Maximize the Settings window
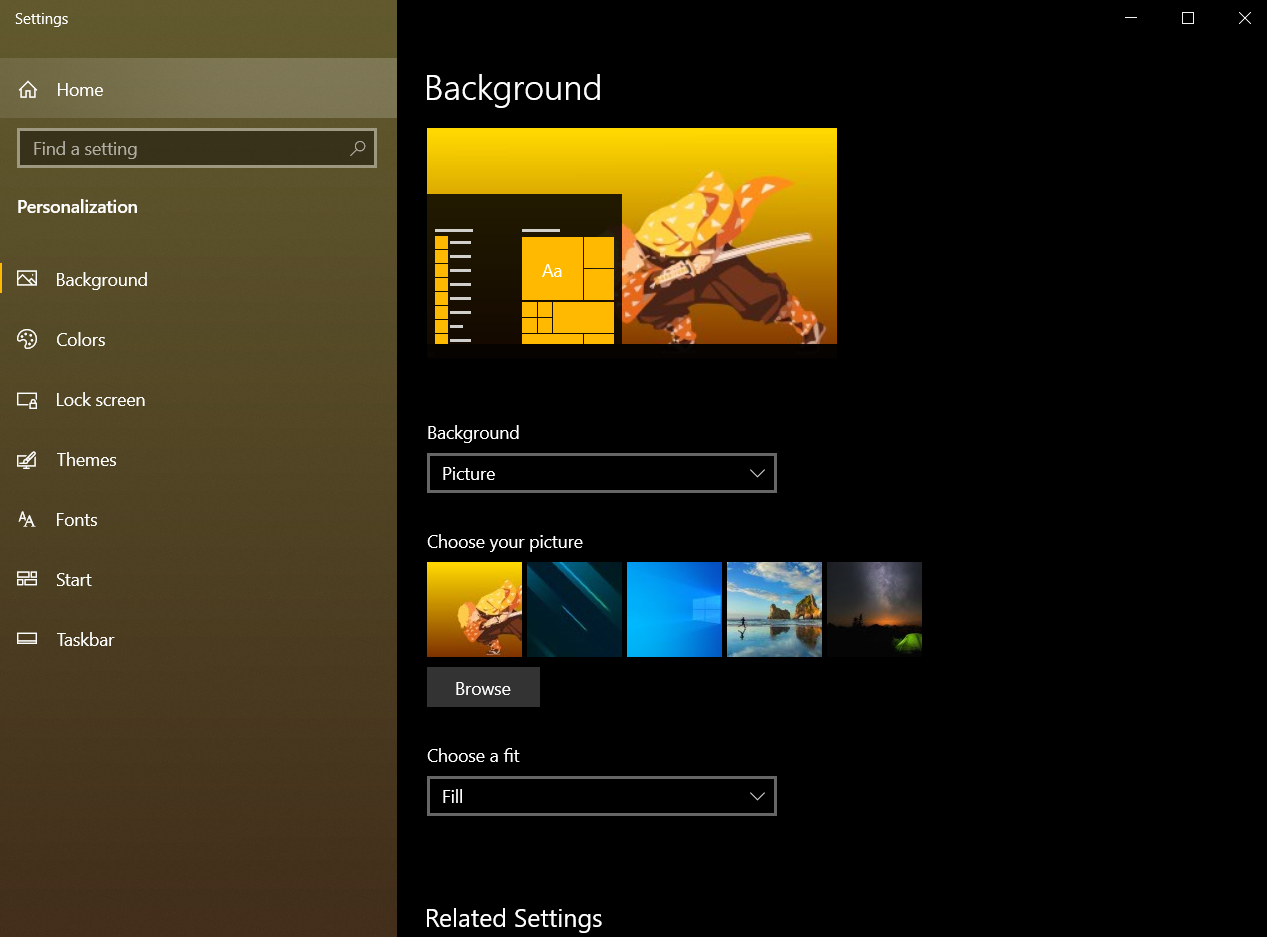This screenshot has height=937, width=1267. 1188,18
